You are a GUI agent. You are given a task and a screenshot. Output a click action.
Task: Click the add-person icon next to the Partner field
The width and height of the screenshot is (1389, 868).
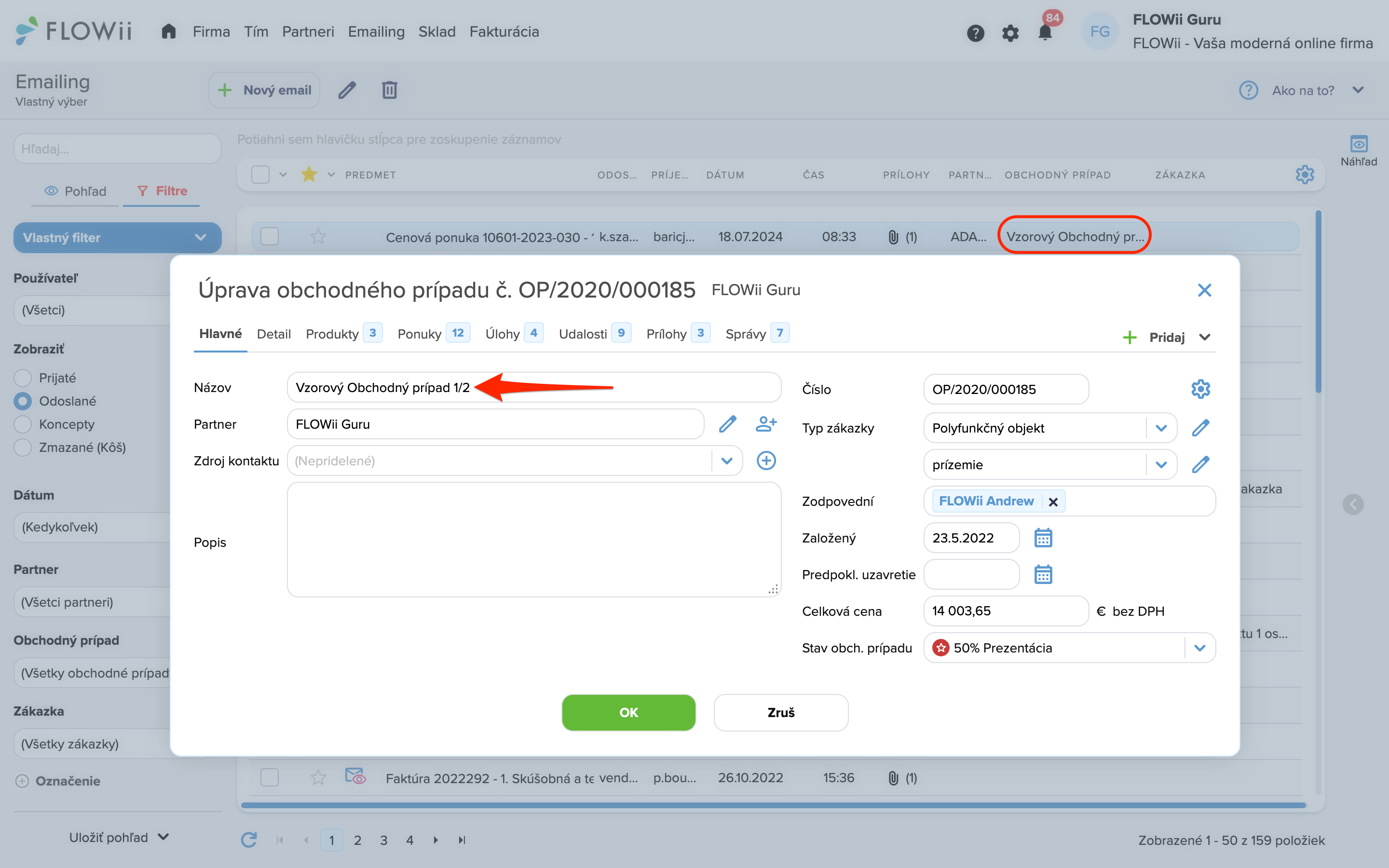tap(766, 424)
